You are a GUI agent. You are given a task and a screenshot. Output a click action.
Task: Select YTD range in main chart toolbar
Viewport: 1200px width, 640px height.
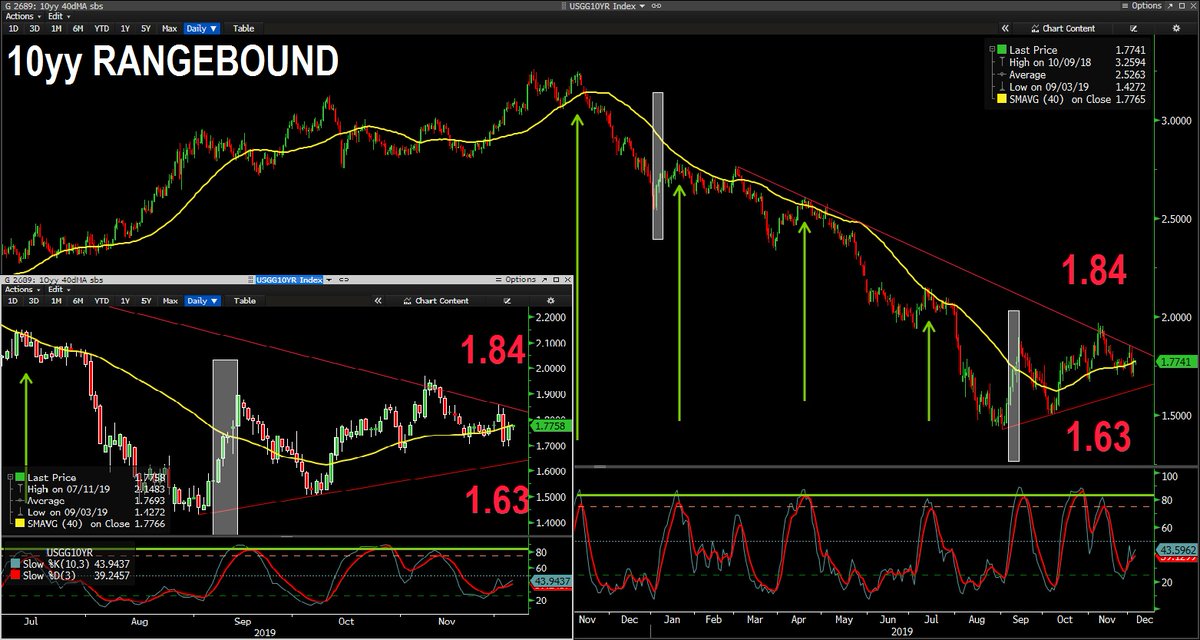tap(102, 29)
